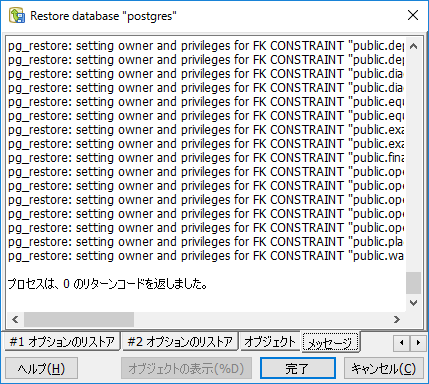Click the vertical scrollbar up arrow

(414, 46)
